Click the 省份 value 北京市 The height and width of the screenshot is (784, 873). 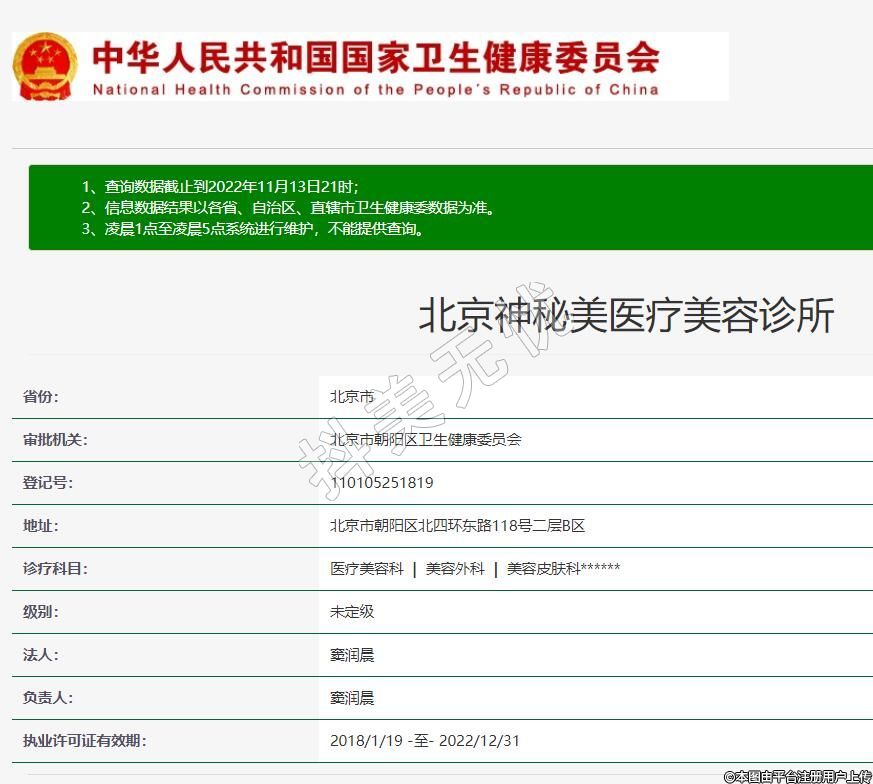[x=352, y=397]
